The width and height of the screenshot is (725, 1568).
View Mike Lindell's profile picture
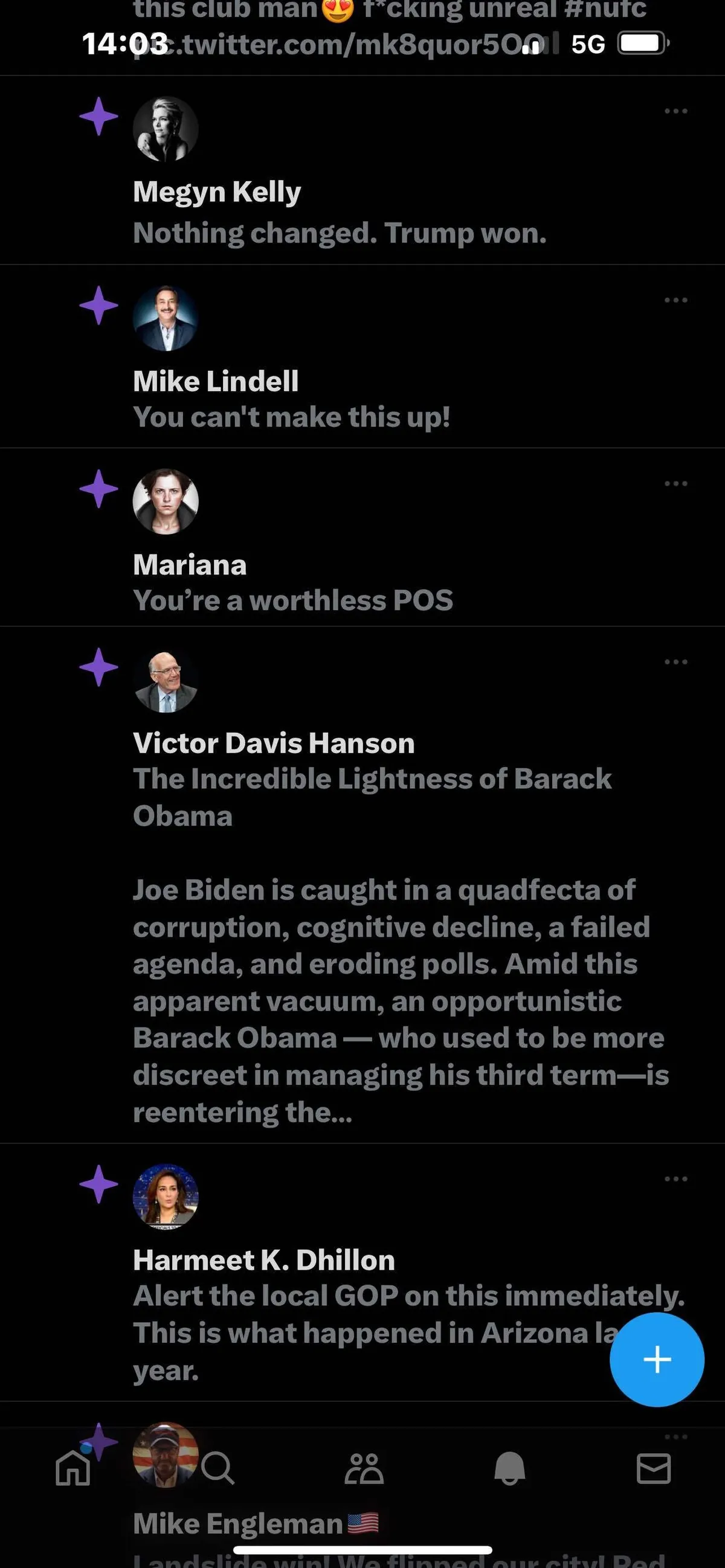pyautogui.click(x=166, y=318)
